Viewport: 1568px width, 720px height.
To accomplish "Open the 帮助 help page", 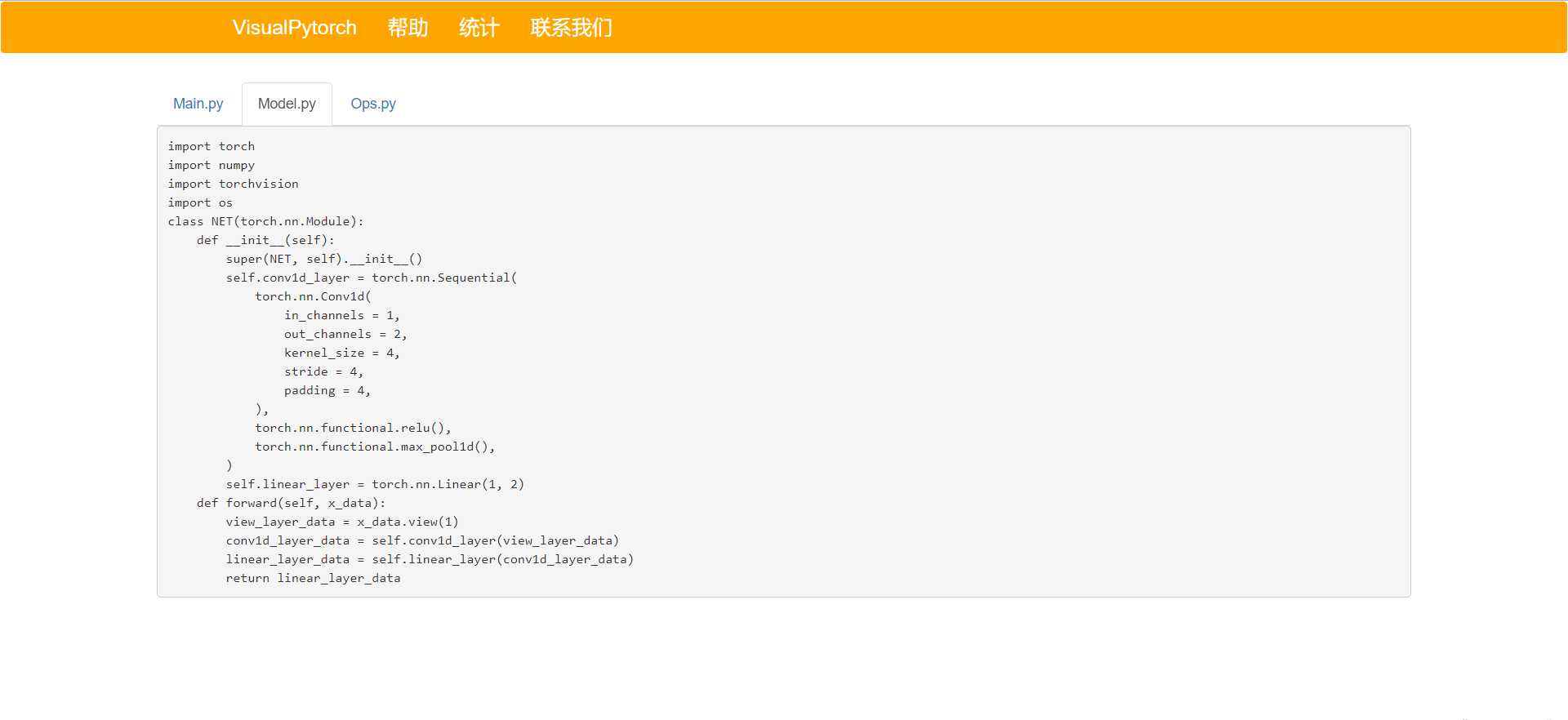I will point(408,28).
